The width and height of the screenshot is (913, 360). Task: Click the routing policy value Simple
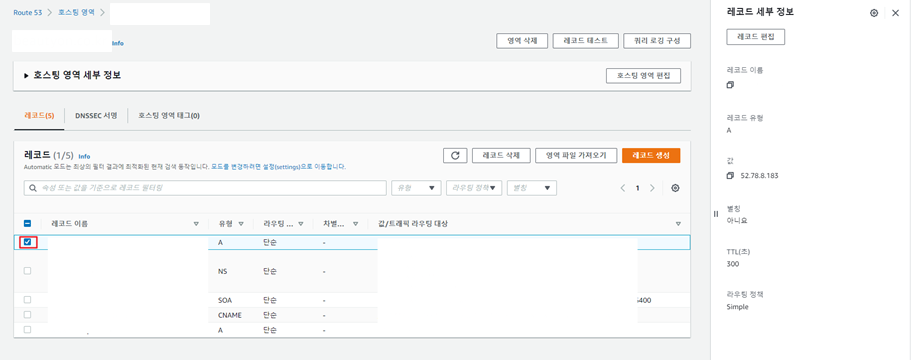pyautogui.click(x=738, y=307)
